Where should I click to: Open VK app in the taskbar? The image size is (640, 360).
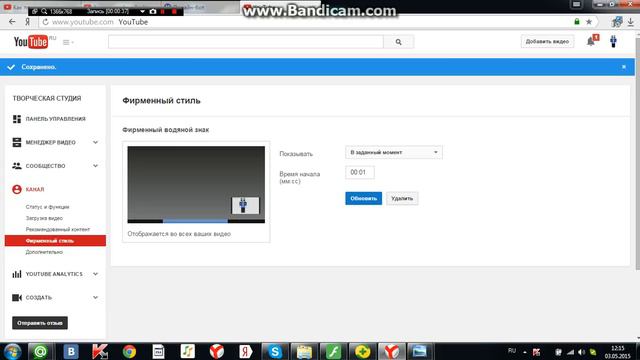tap(71, 351)
